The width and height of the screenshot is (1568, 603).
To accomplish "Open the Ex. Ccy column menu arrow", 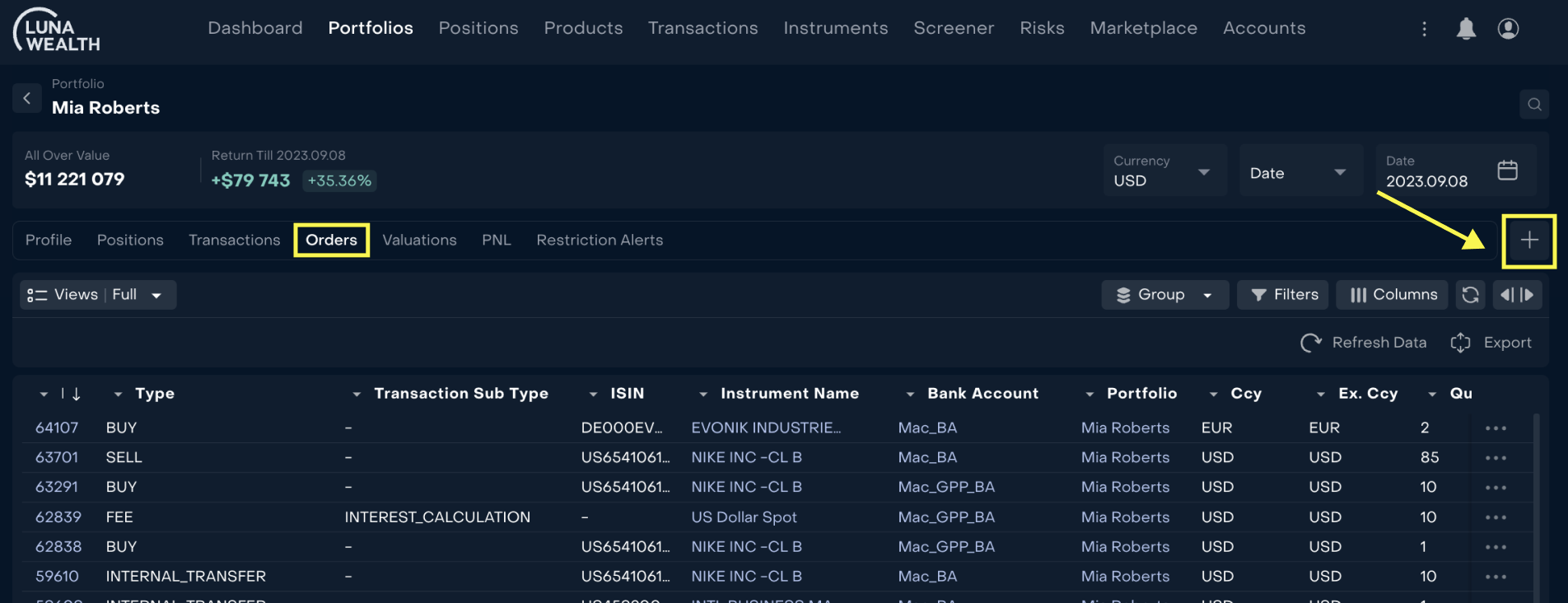I will pyautogui.click(x=1321, y=395).
